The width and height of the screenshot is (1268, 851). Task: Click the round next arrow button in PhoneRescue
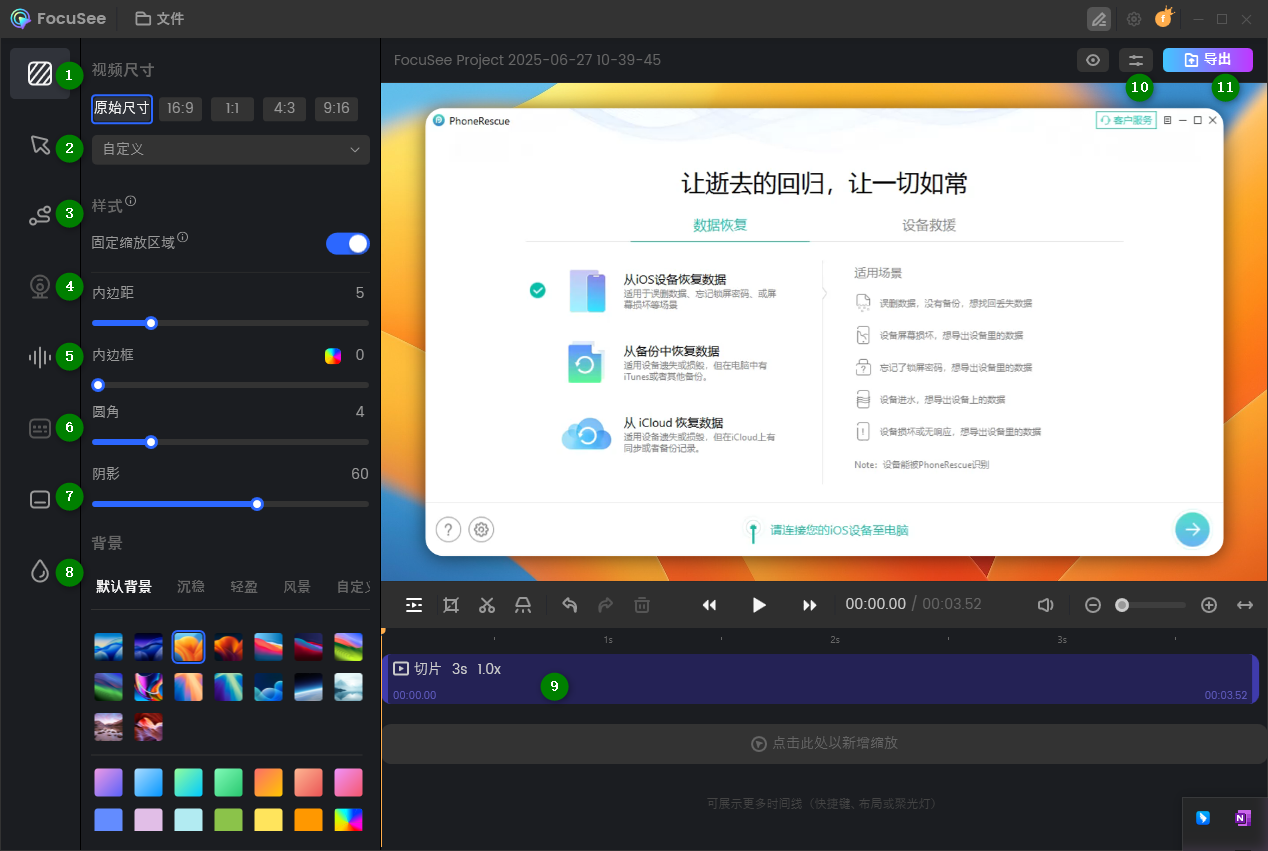tap(1192, 529)
